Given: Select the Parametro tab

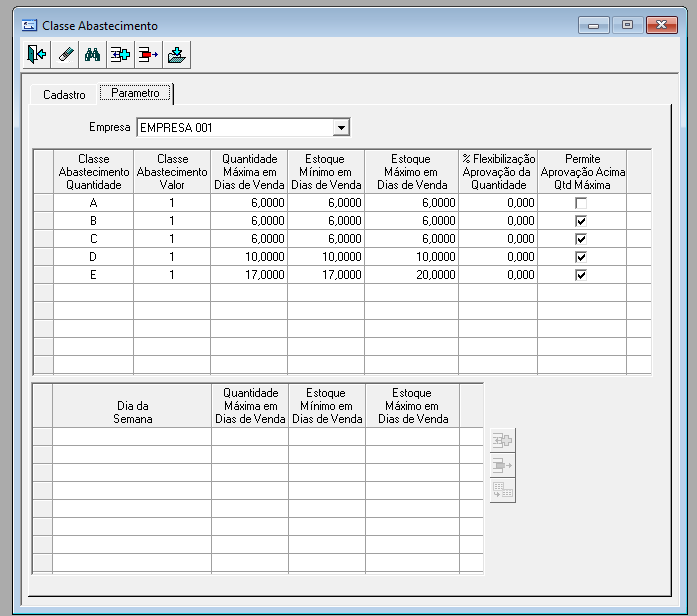Looking at the screenshot, I should (135, 93).
